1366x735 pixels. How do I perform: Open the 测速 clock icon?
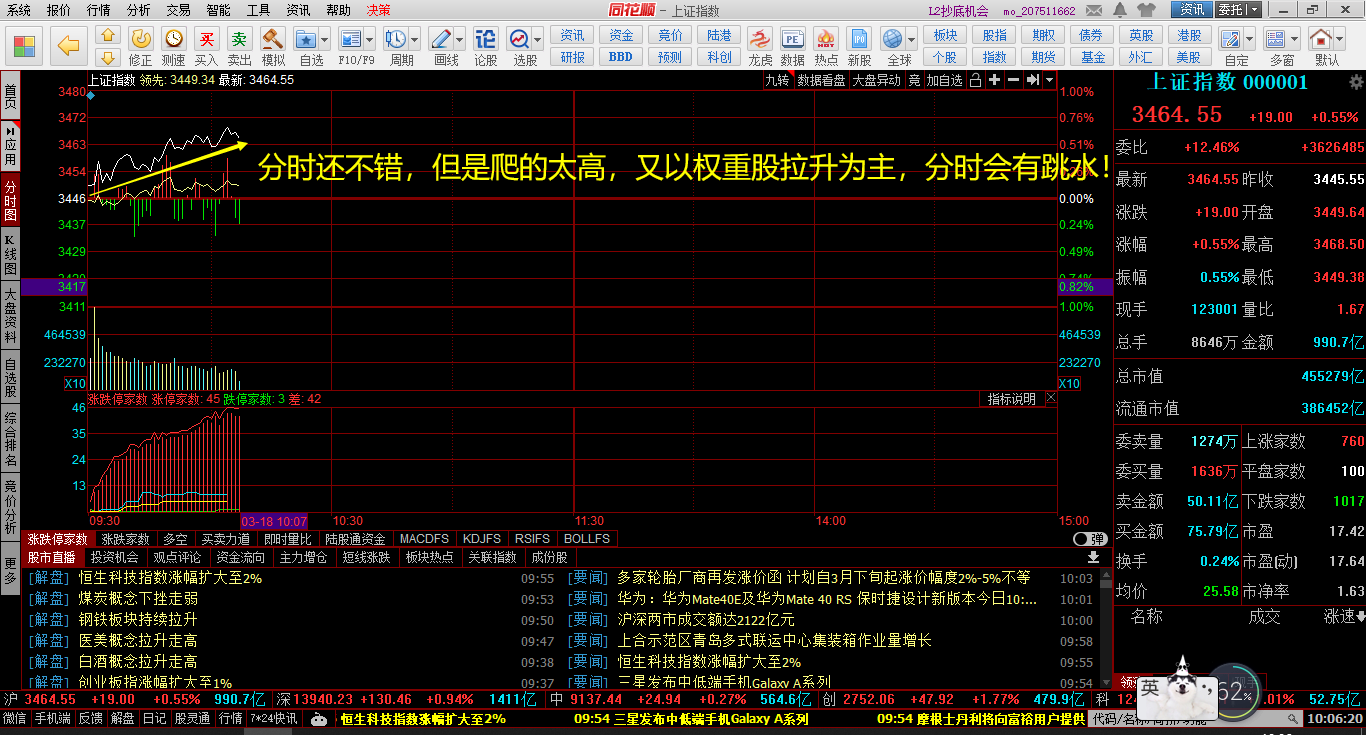click(x=174, y=39)
